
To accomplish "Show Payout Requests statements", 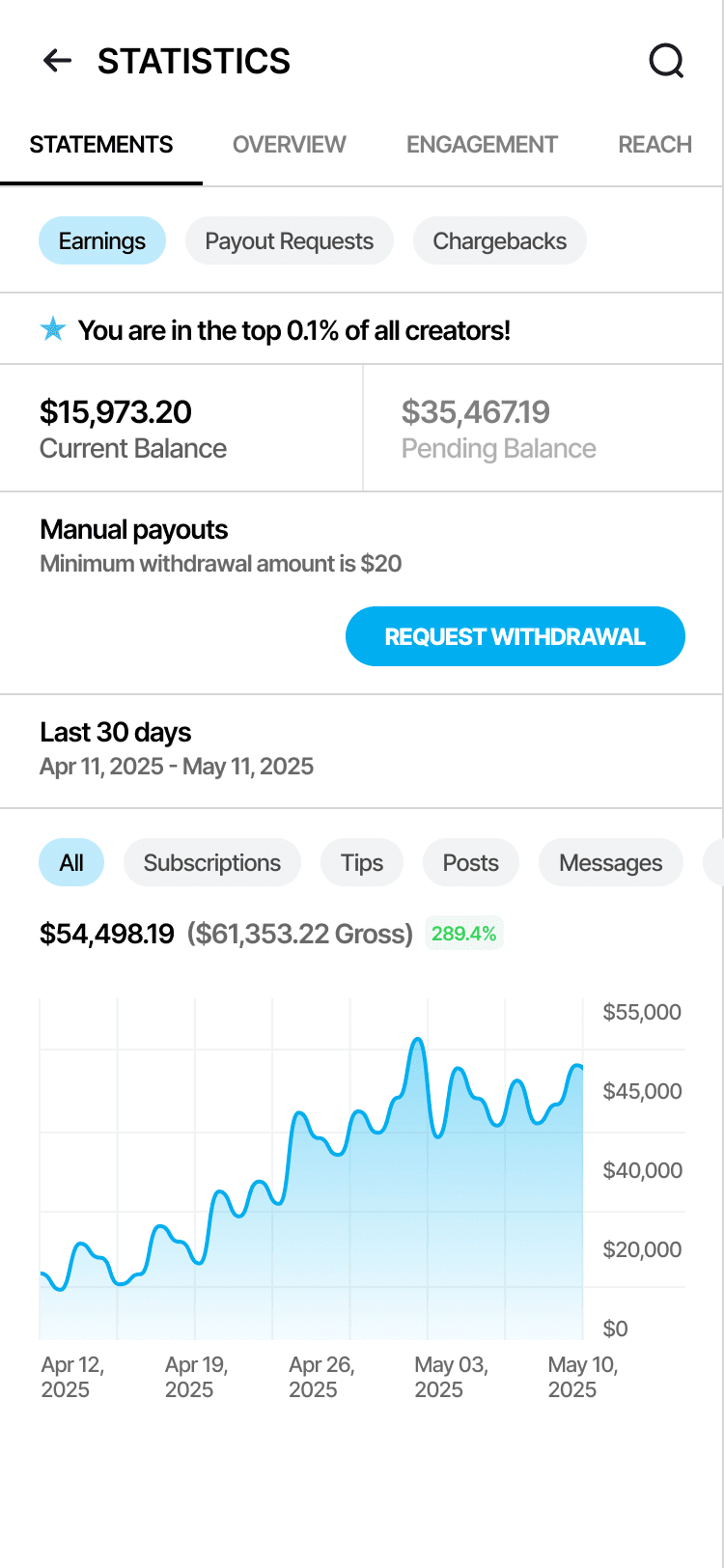I will 289,241.
